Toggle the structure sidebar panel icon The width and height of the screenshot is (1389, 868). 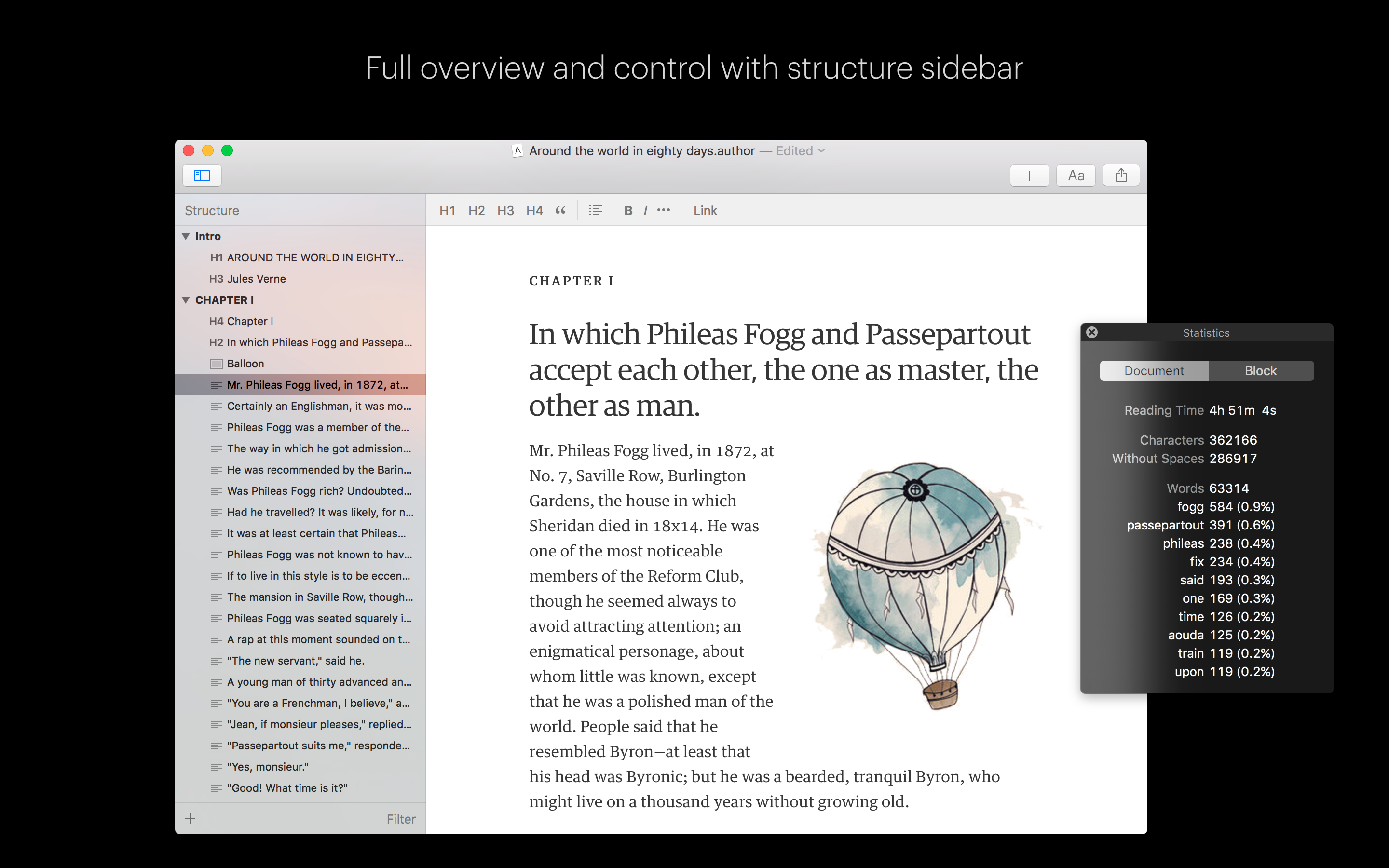tap(202, 176)
